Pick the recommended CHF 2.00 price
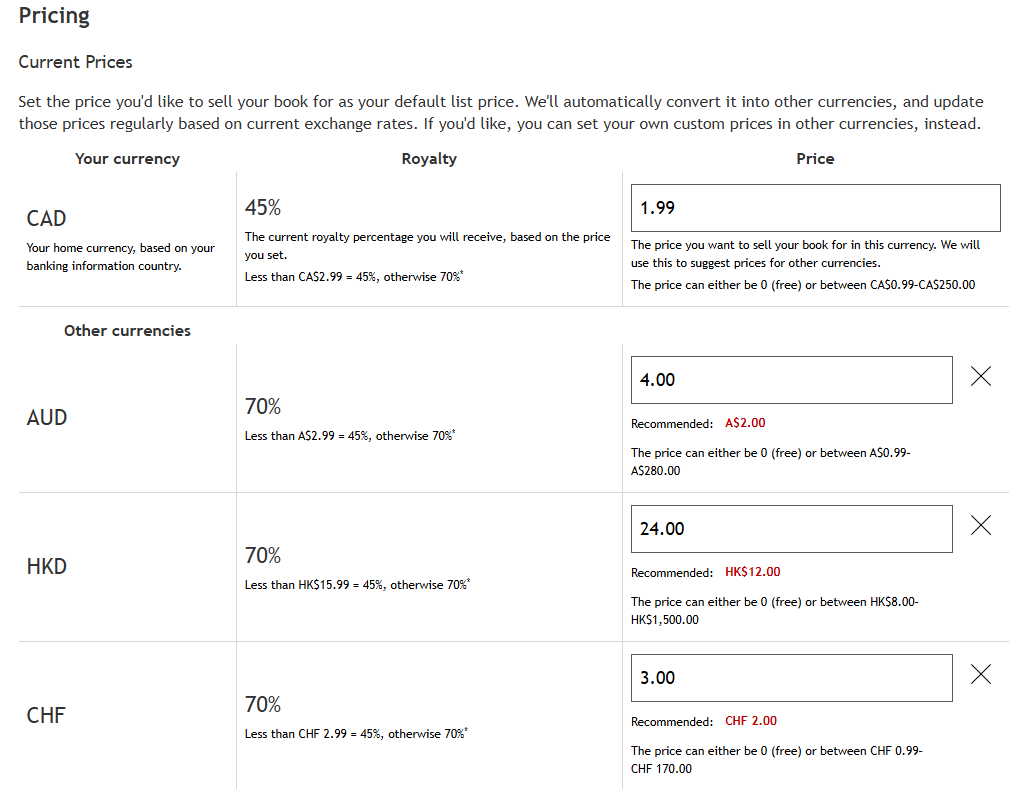 pyautogui.click(x=751, y=721)
